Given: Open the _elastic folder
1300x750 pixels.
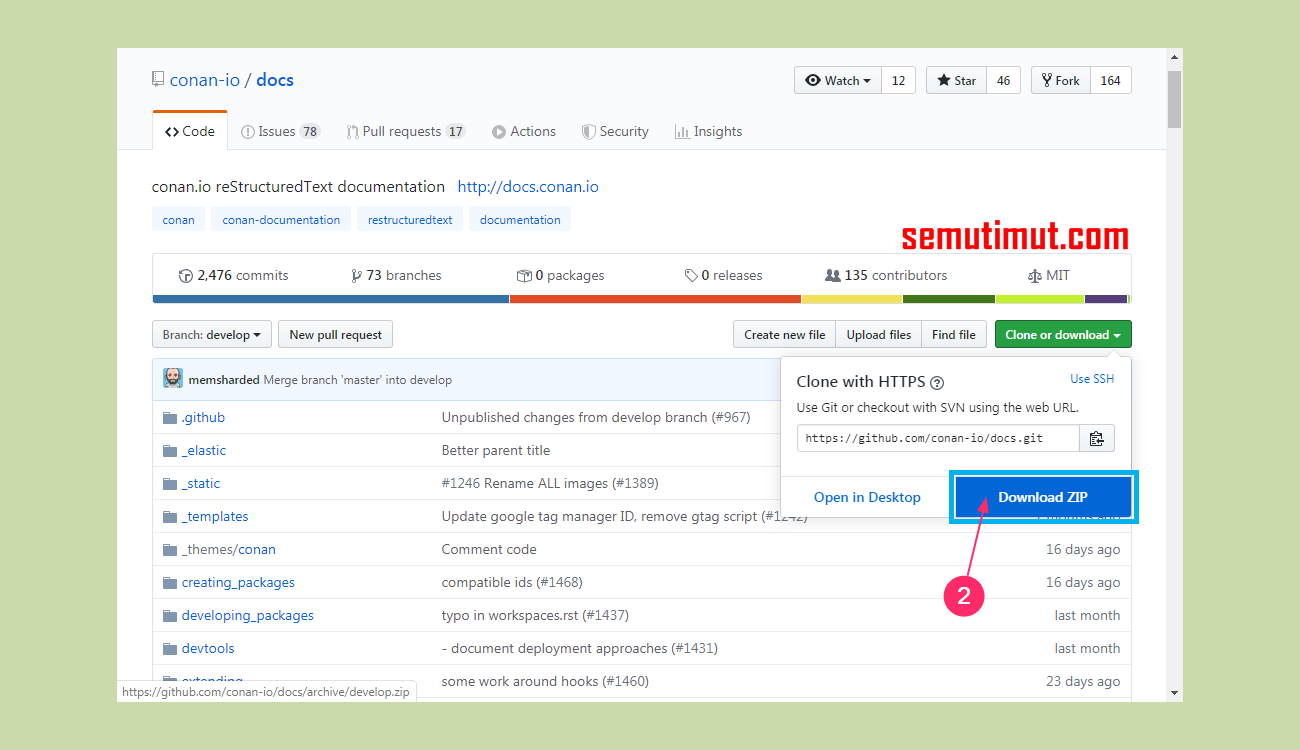Looking at the screenshot, I should coord(204,450).
